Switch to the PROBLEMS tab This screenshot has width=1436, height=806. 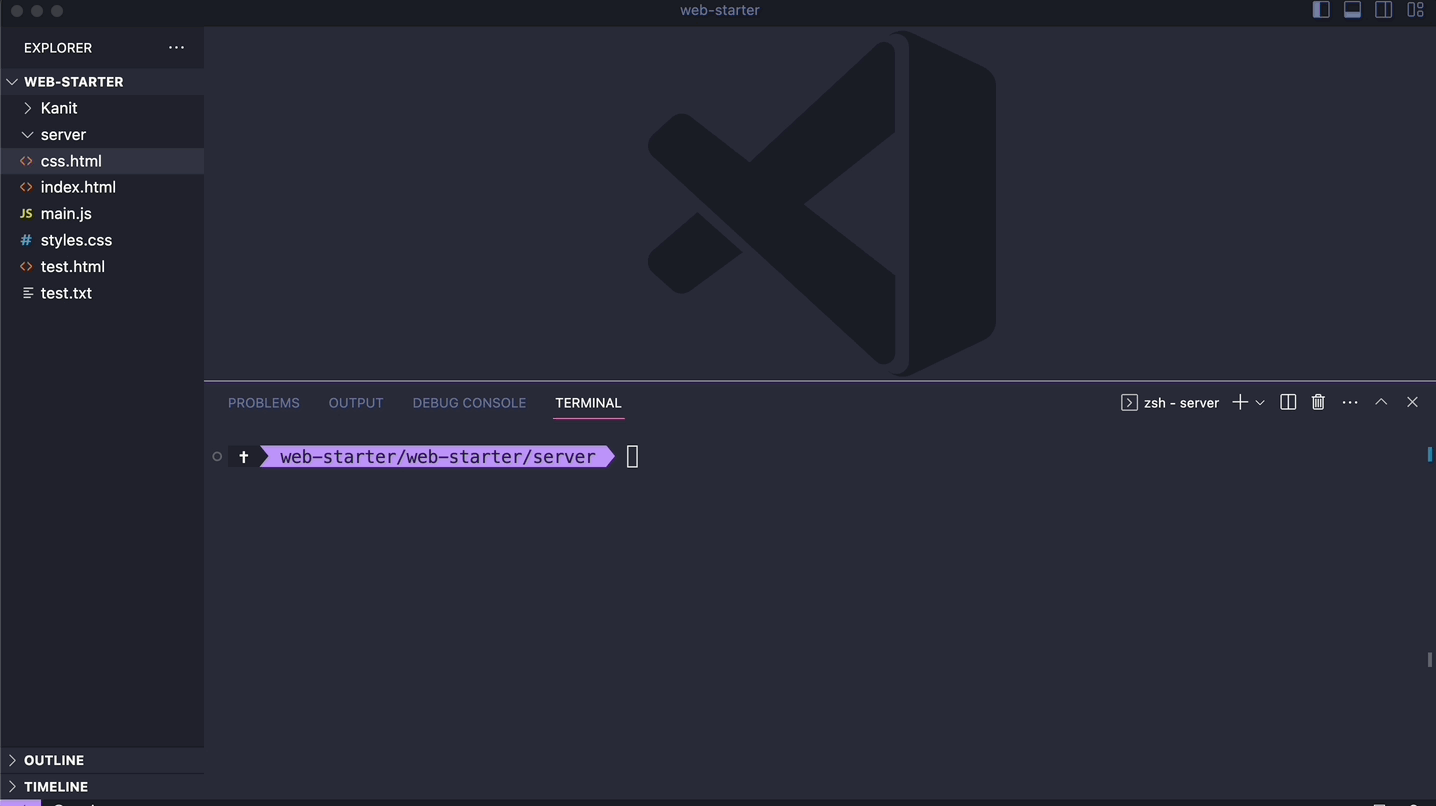click(264, 403)
